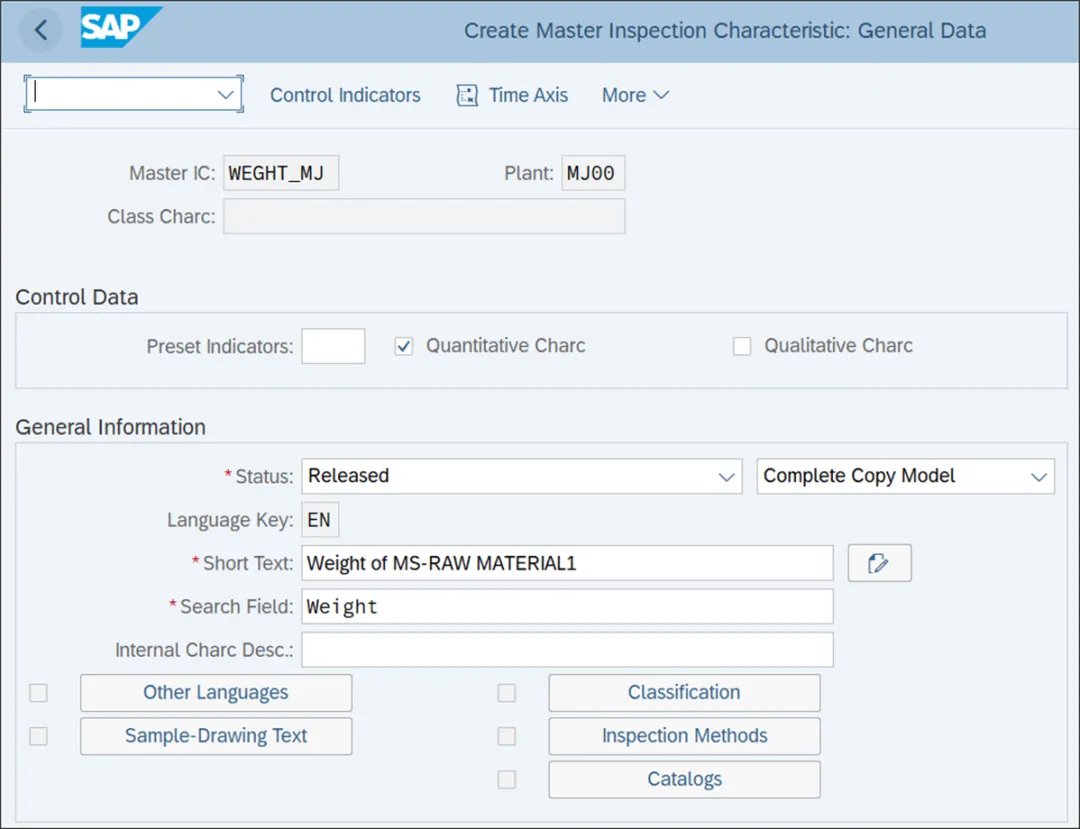This screenshot has width=1080, height=829.
Task: Expand the command field dropdown arrow
Action: [x=225, y=94]
